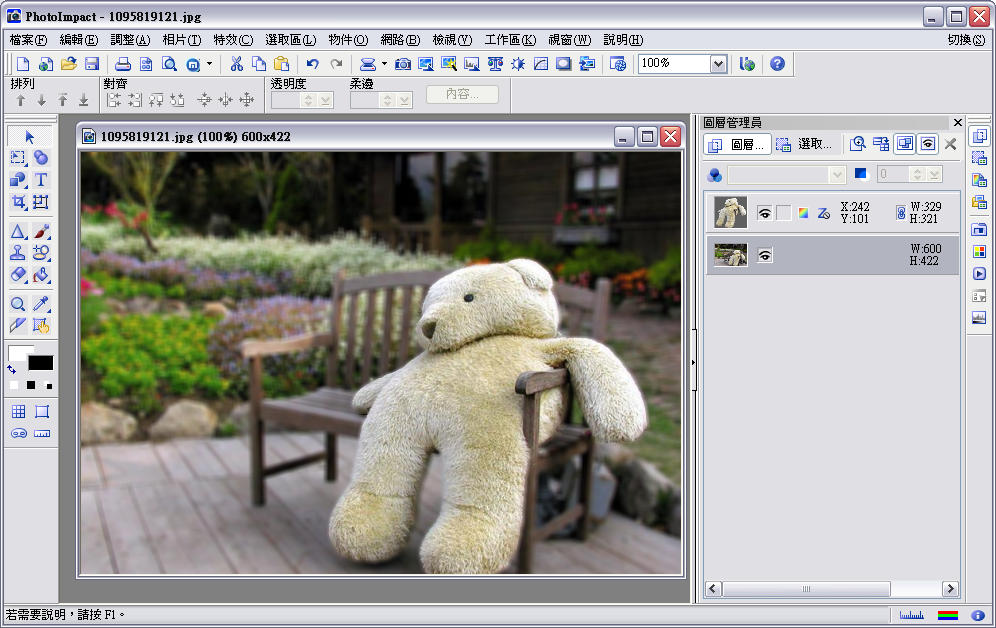Viewport: 996px width, 628px height.
Task: Toggle visibility of the base image layer
Action: coord(765,256)
